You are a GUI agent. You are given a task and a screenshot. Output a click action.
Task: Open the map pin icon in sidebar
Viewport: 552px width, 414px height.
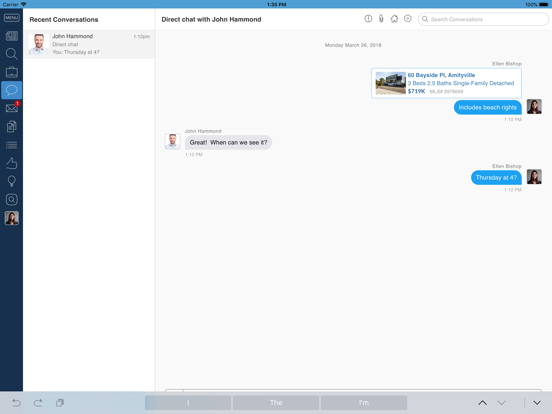point(12,181)
